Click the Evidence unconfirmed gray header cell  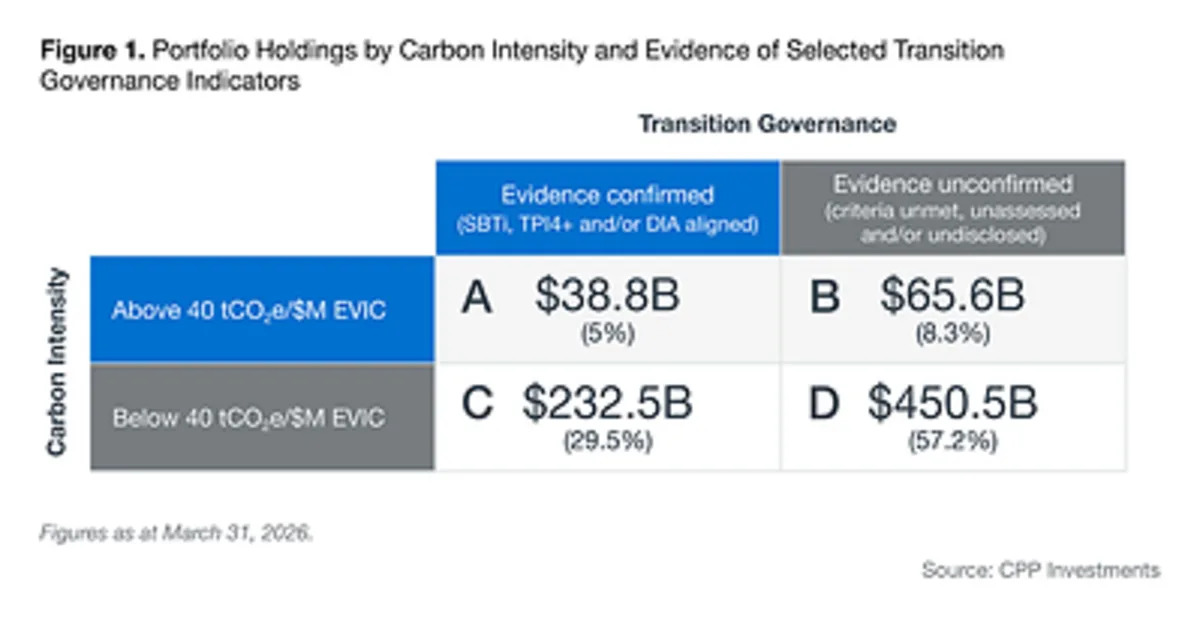pos(952,207)
